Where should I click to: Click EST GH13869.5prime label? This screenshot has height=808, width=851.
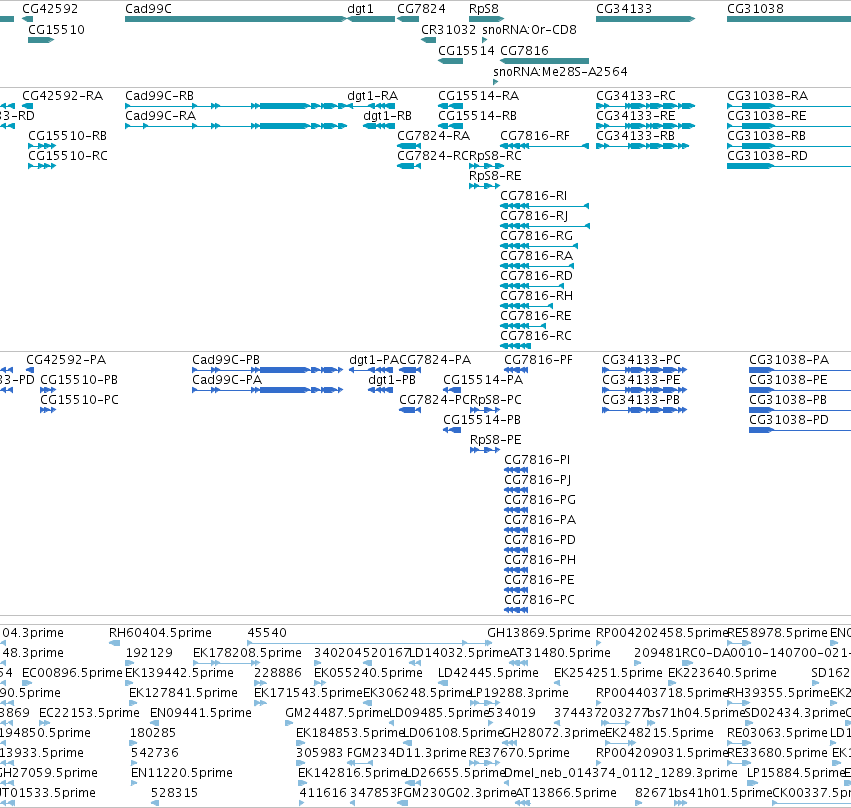pyautogui.click(x=538, y=633)
